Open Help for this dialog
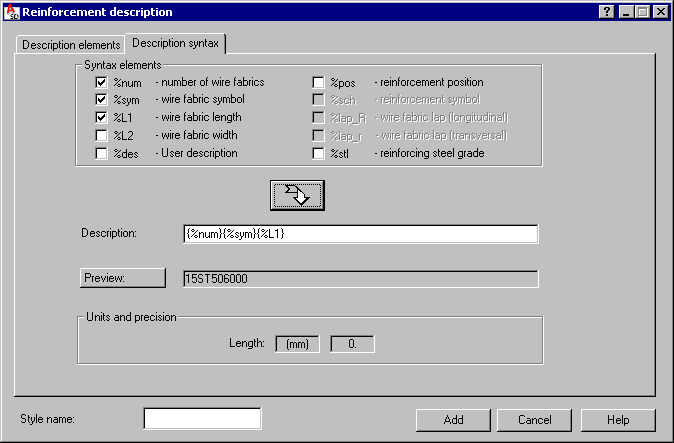674x443 pixels. click(x=618, y=420)
